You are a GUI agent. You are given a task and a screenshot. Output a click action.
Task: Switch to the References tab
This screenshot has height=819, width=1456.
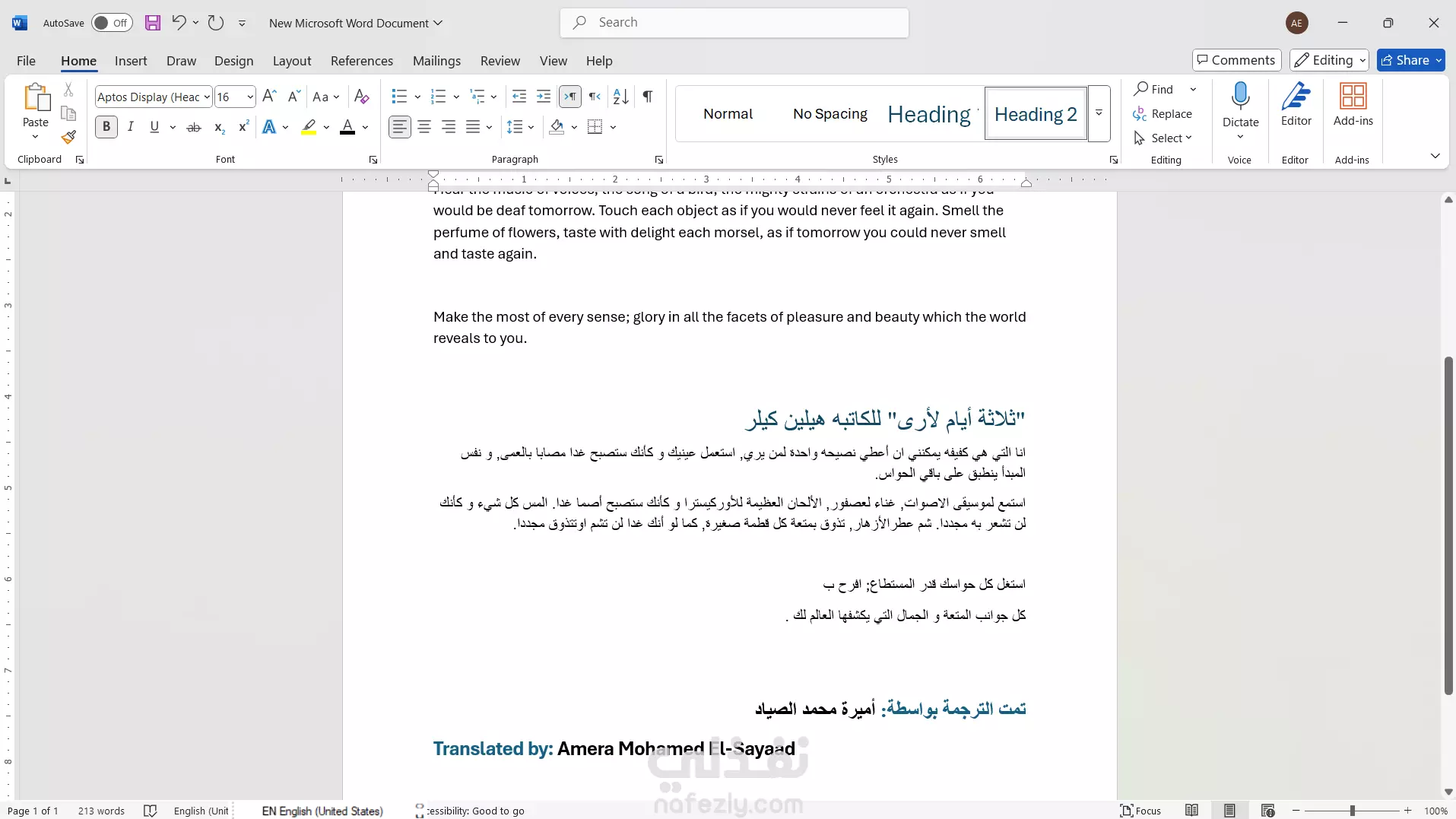pos(362,61)
